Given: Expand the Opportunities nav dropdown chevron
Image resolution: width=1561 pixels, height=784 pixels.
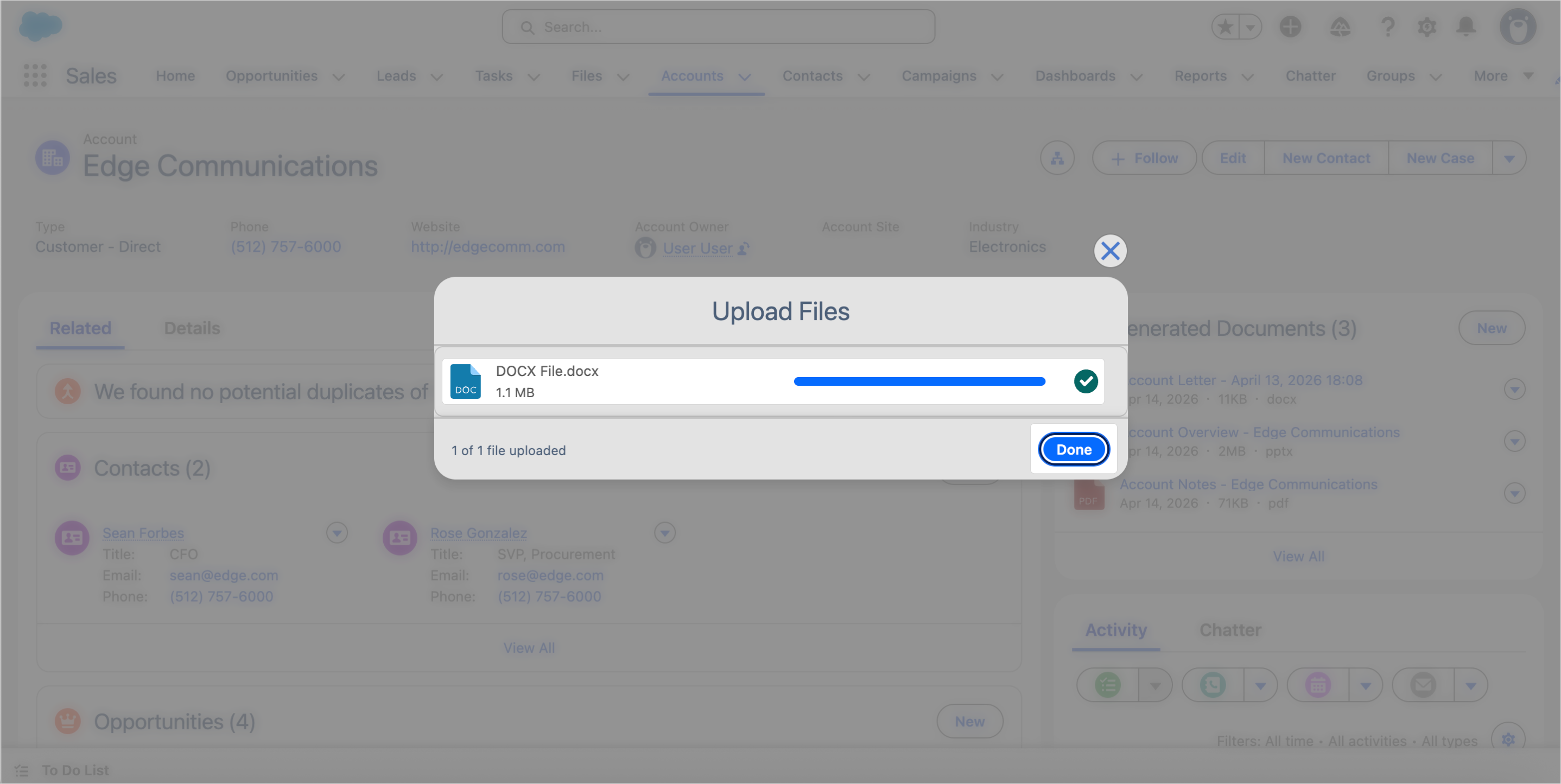Looking at the screenshot, I should pyautogui.click(x=339, y=77).
